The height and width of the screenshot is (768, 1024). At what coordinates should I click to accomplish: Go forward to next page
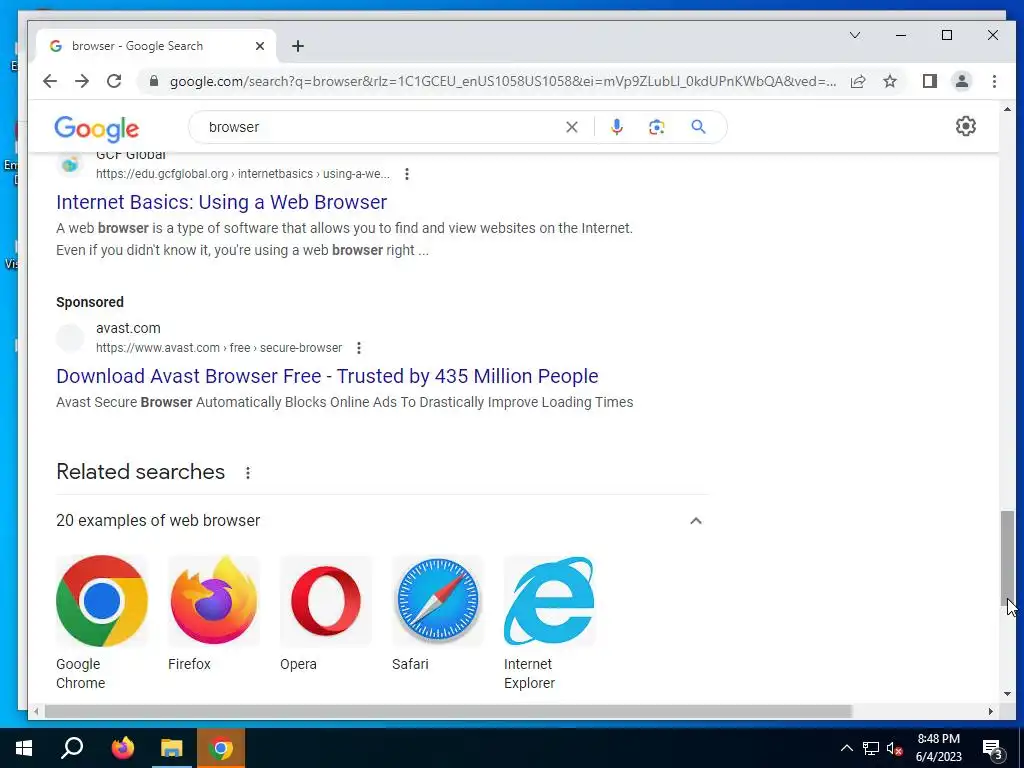pos(82,81)
